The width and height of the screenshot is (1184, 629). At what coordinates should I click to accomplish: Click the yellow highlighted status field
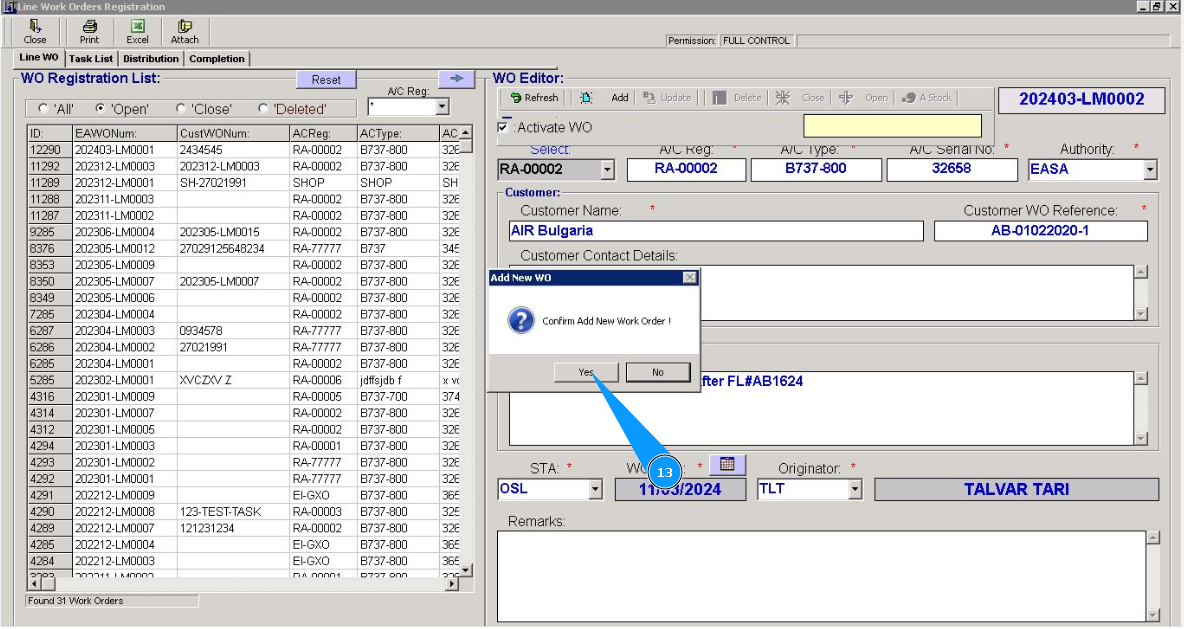(x=892, y=126)
